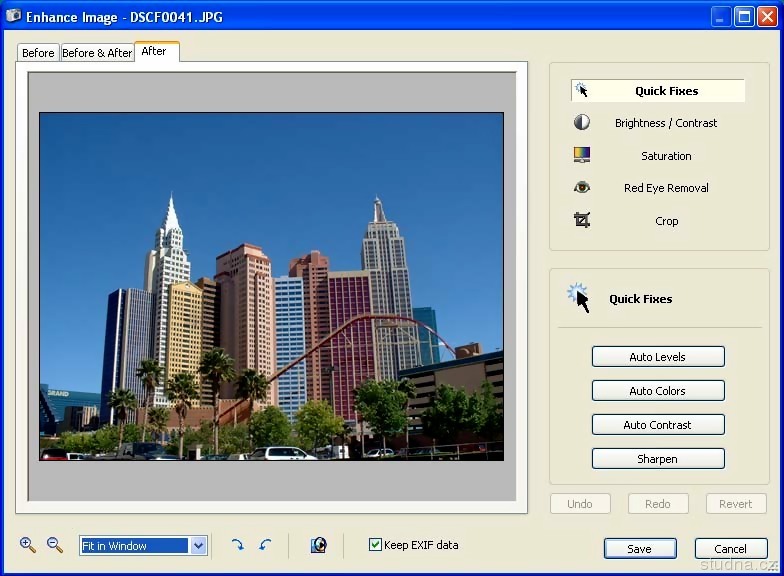Rotate image counter-clockwise with the arrow icon
The height and width of the screenshot is (576, 784).
pyautogui.click(x=265, y=545)
